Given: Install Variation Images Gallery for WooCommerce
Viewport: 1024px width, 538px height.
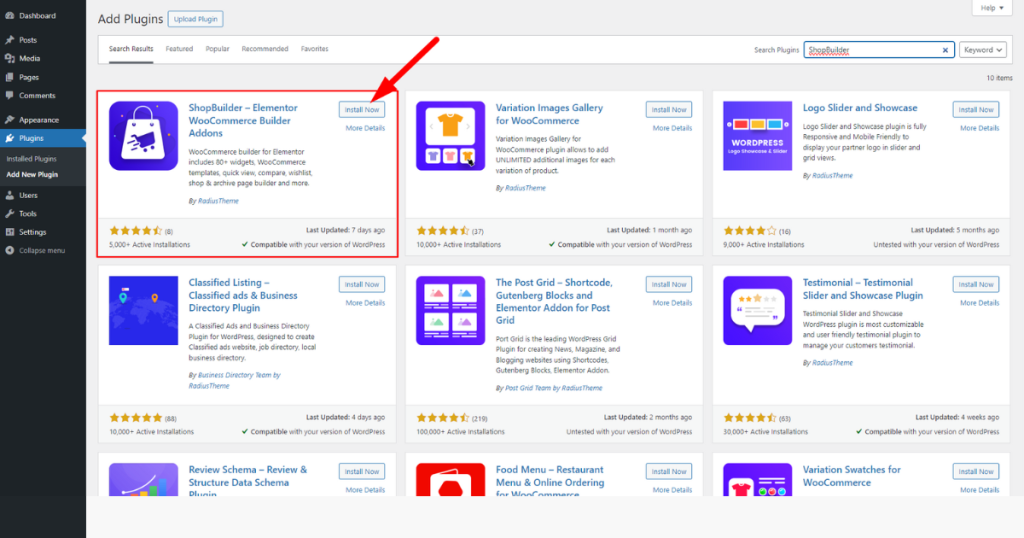Looking at the screenshot, I should pos(669,110).
